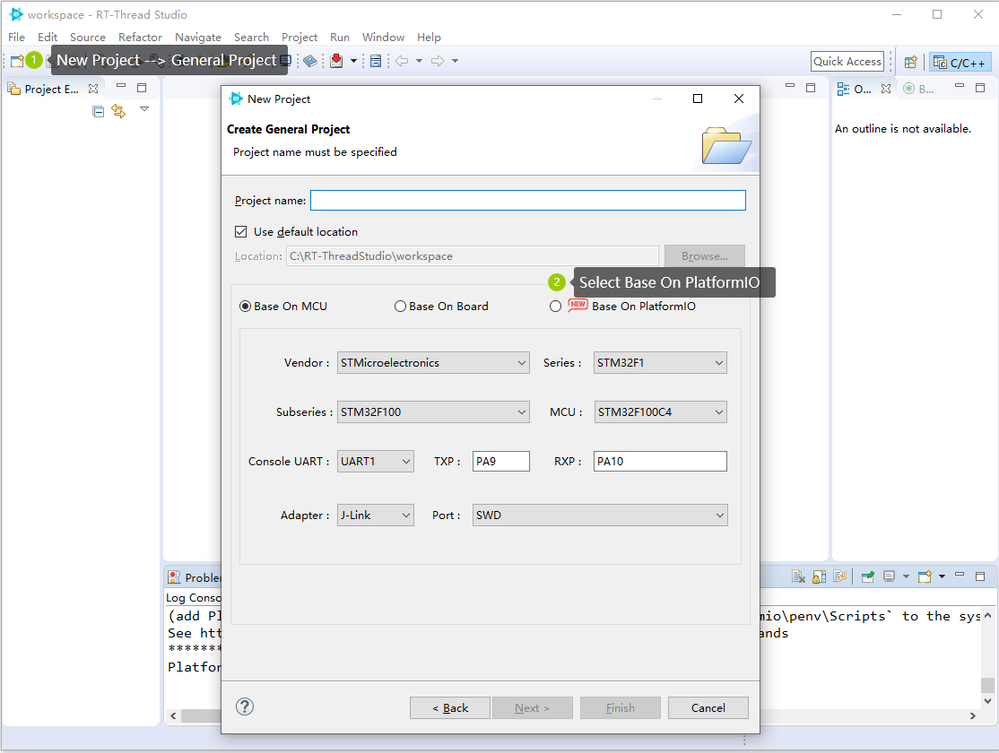Toggle Link with Editor in Project Explorer
Image resolution: width=999 pixels, height=753 pixels.
pyautogui.click(x=119, y=111)
